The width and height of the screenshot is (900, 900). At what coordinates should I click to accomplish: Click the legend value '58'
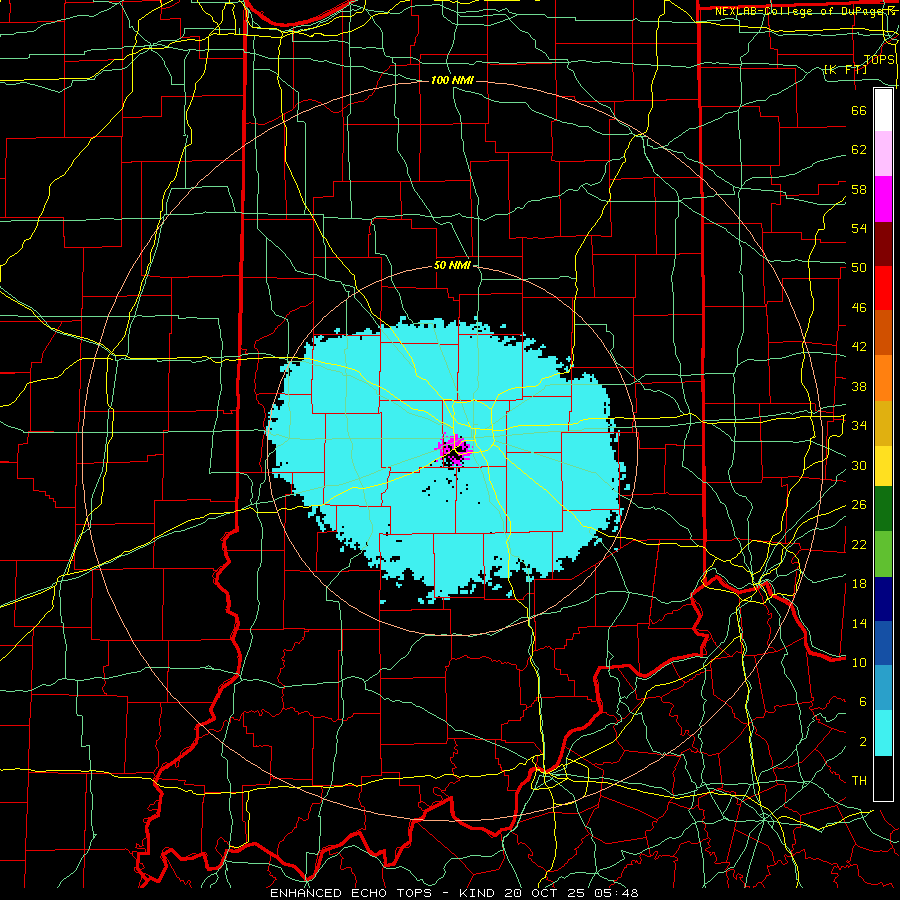point(859,189)
